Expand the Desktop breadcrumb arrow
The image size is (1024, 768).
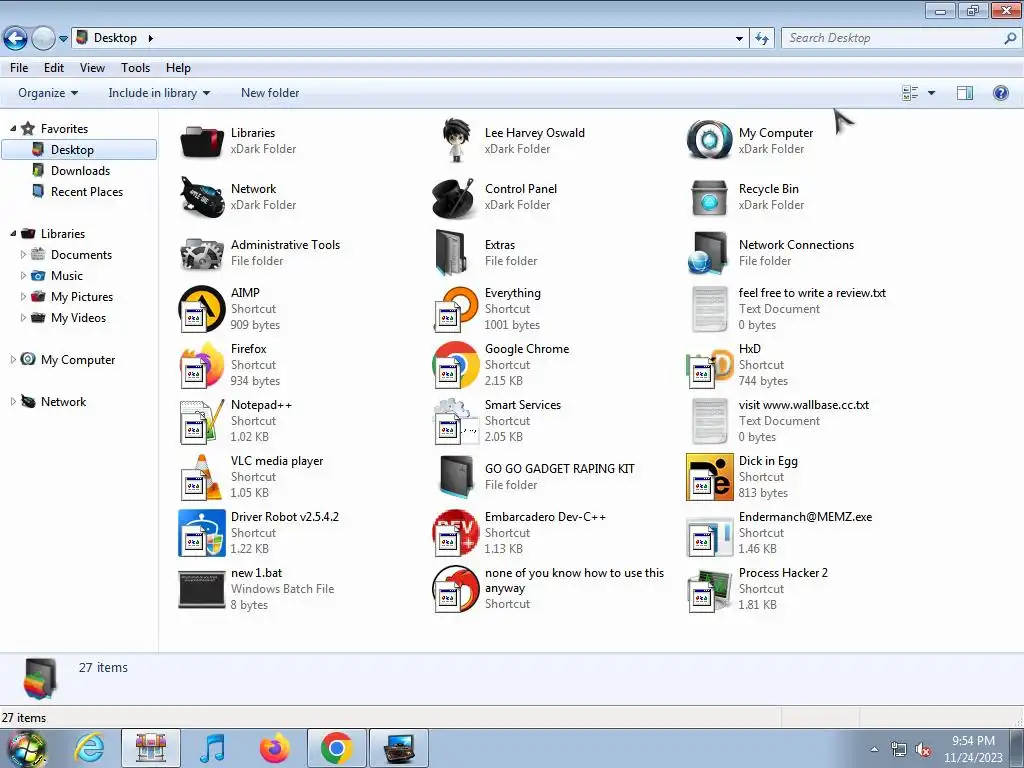(150, 39)
